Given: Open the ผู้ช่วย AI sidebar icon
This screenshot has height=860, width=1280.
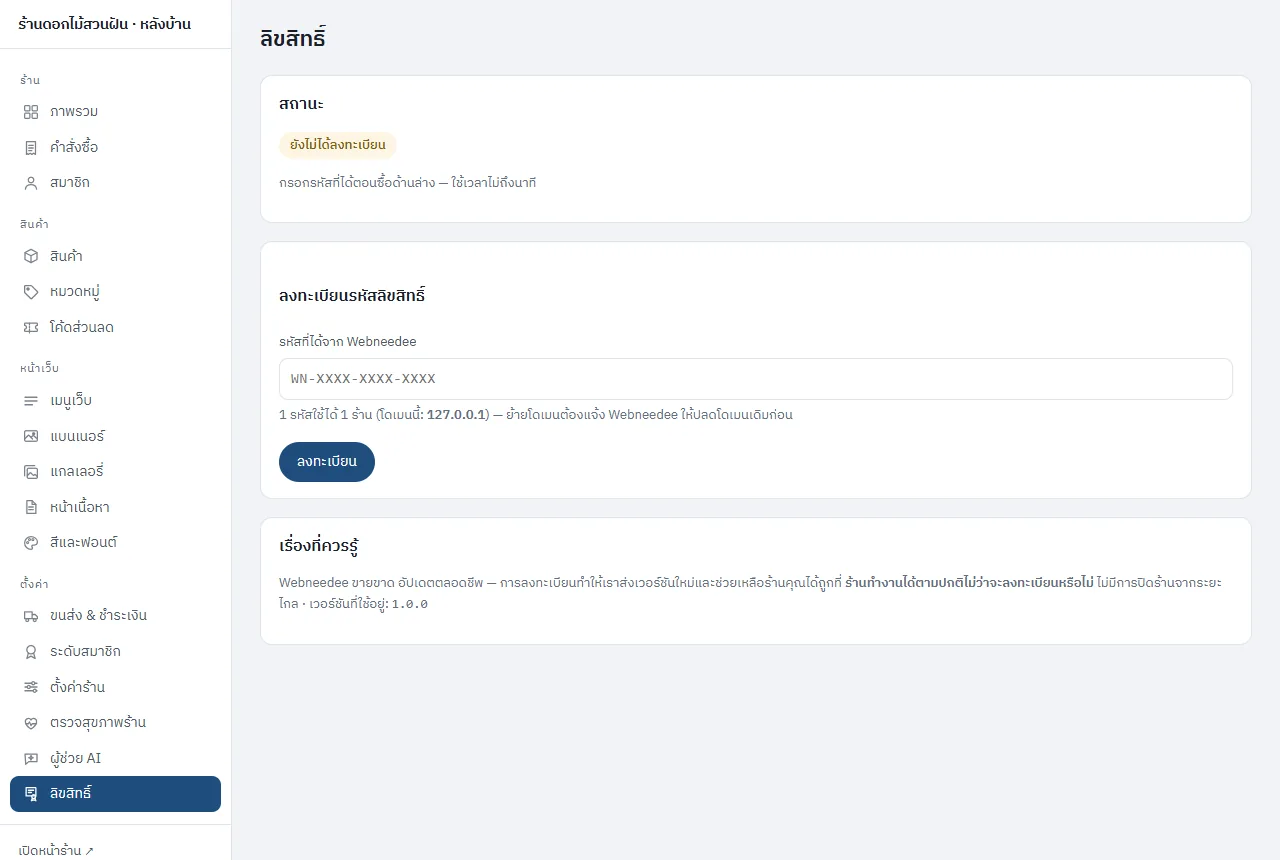Looking at the screenshot, I should (31, 758).
